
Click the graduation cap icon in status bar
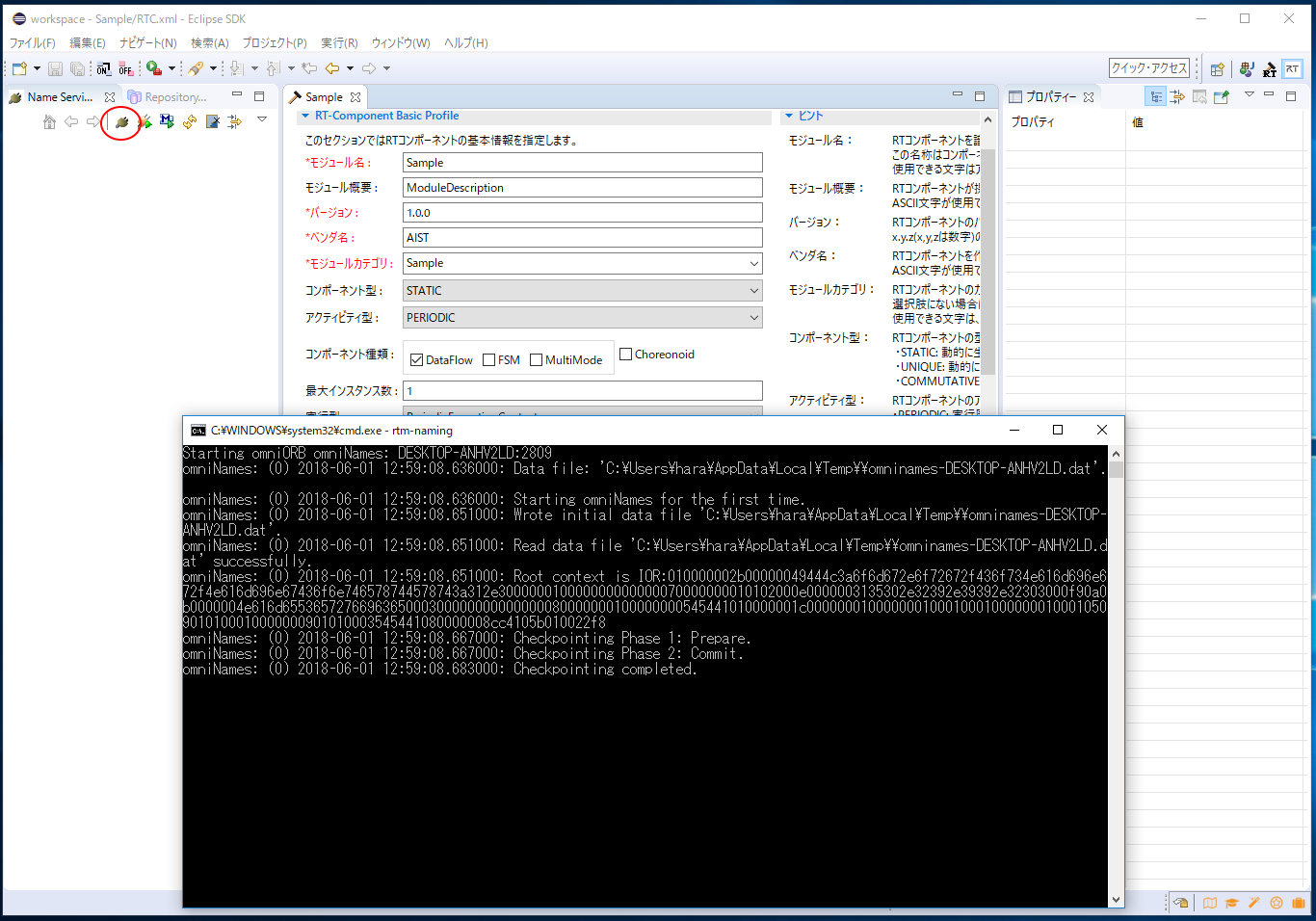(x=1231, y=903)
